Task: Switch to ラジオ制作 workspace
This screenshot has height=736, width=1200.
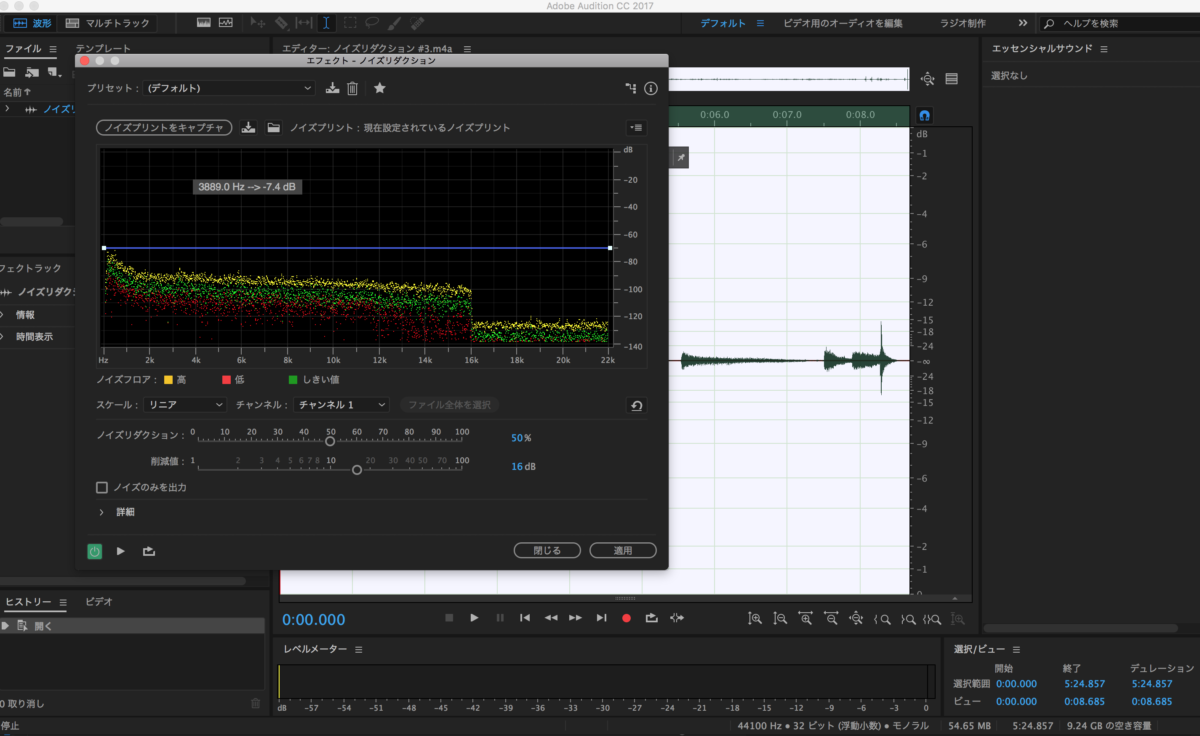Action: tap(962, 23)
